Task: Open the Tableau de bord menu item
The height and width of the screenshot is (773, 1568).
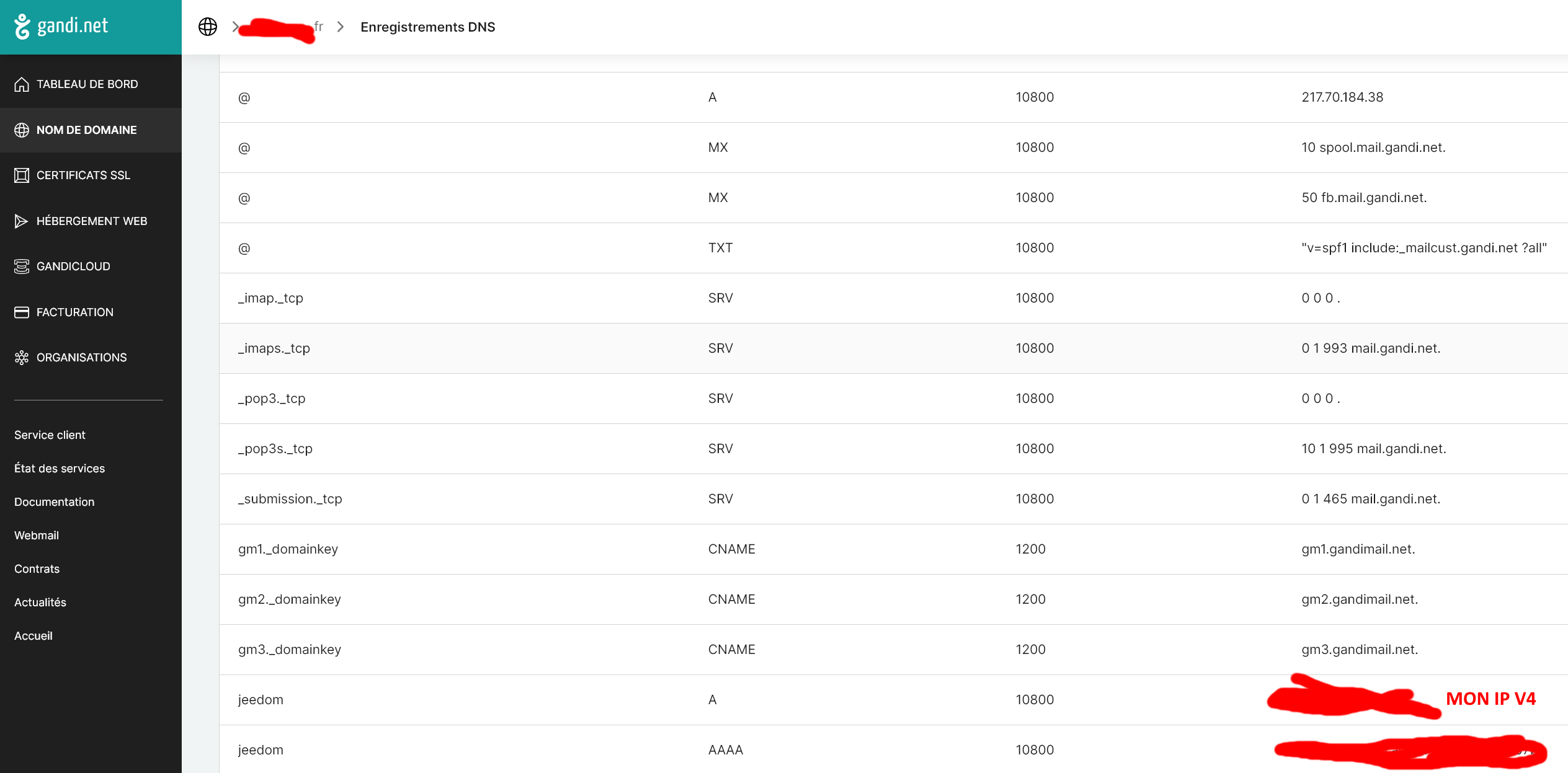Action: (x=87, y=84)
